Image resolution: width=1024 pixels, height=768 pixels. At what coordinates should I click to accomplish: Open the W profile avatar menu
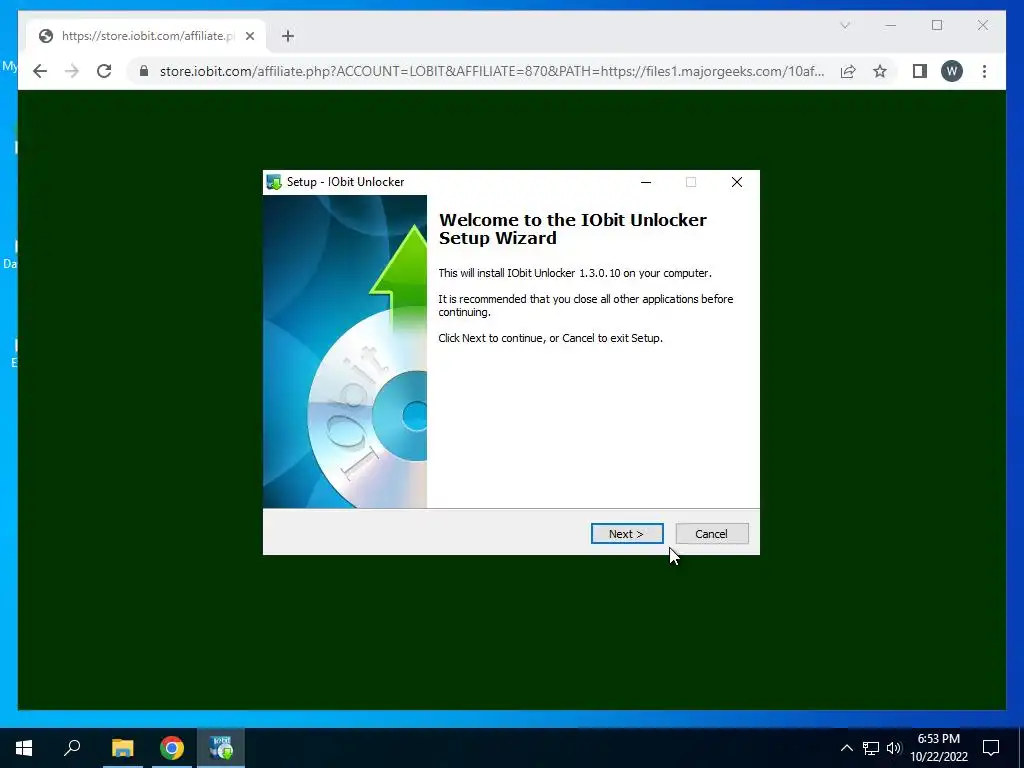[x=952, y=71]
